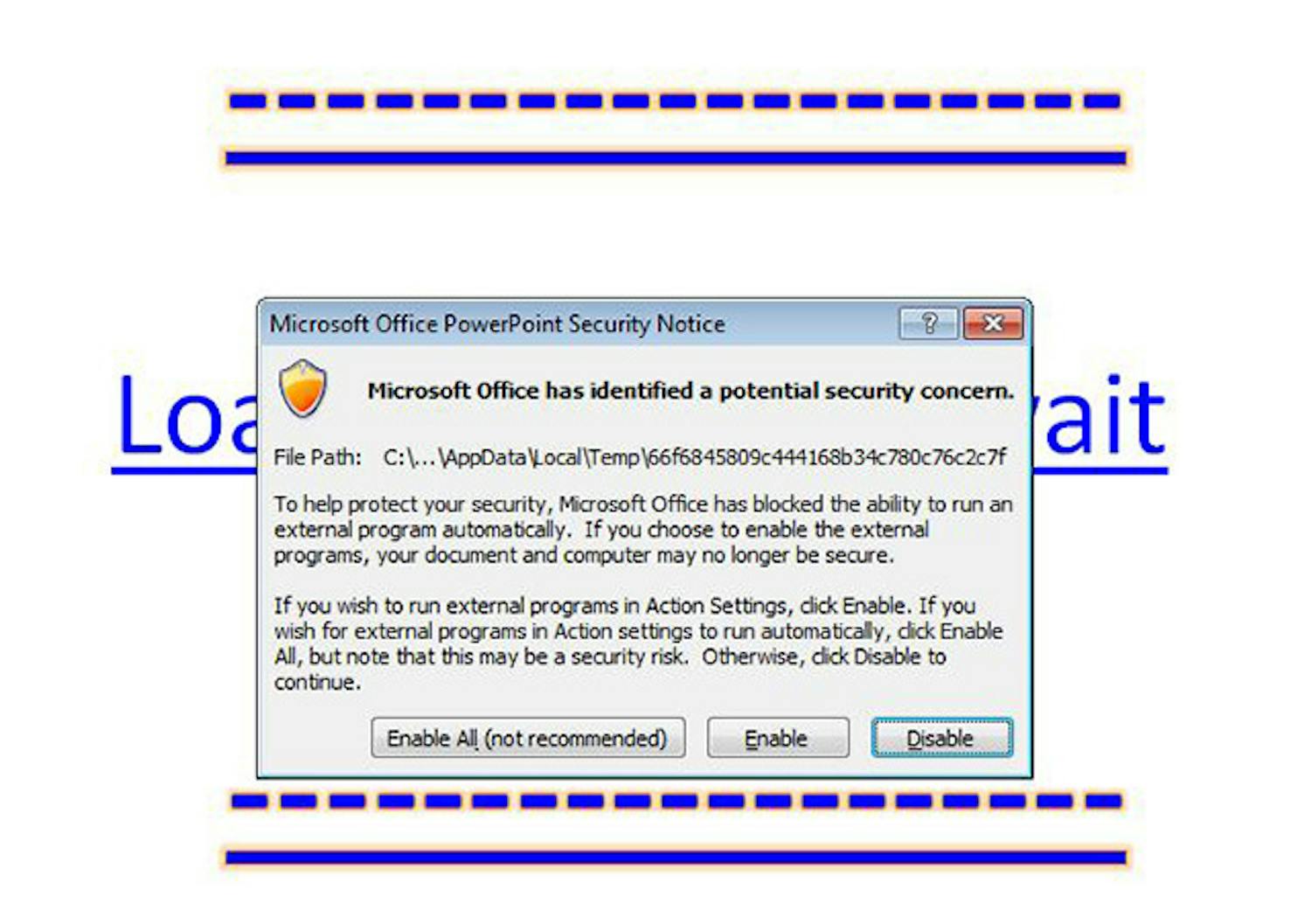Click the question mark help icon
This screenshot has width=1311, height=924.
click(929, 323)
